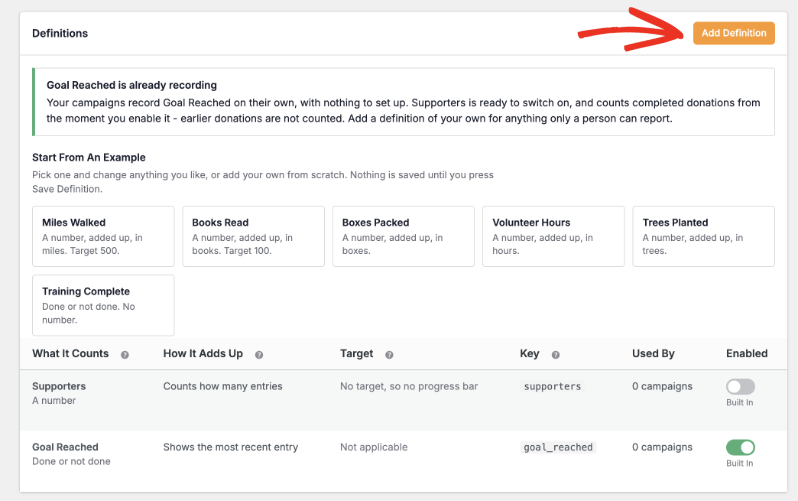This screenshot has width=798, height=501.
Task: Click 'No target, so no progress bar' text
Action: [409, 386]
